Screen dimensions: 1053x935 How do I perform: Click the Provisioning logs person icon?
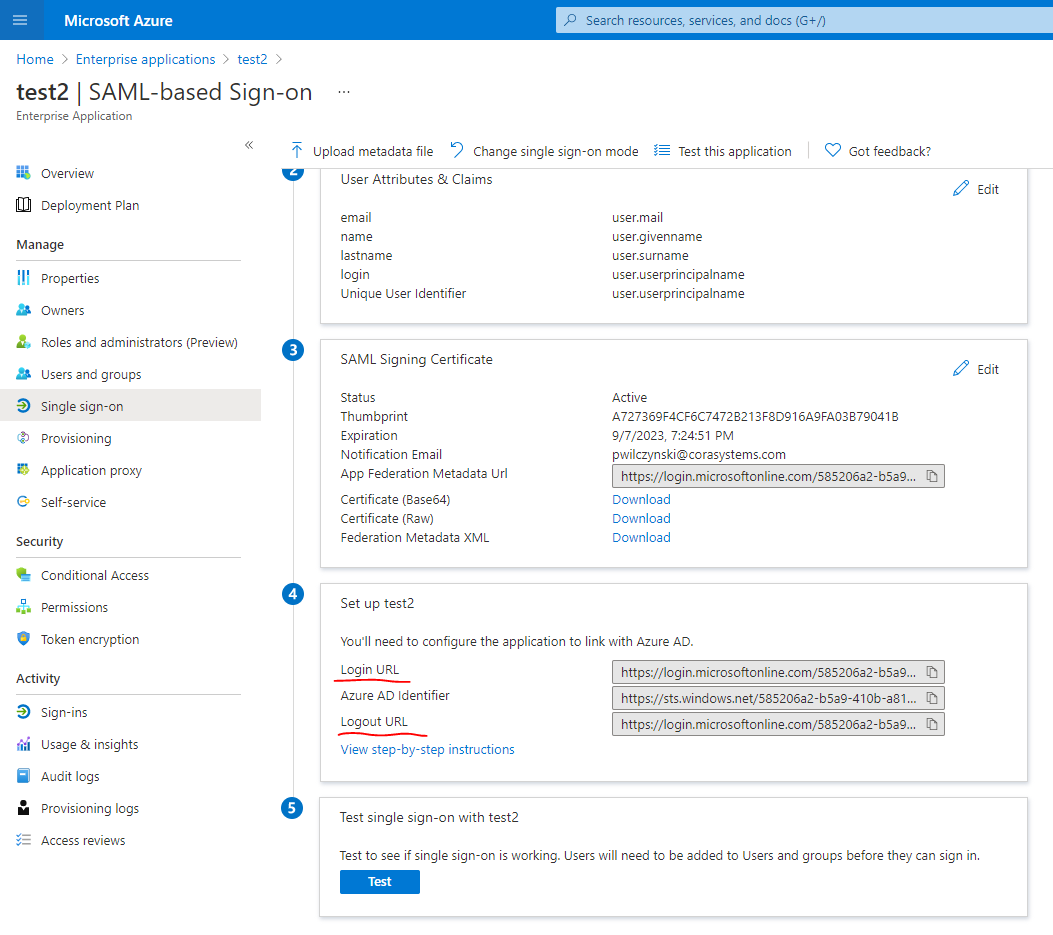click(x=24, y=807)
